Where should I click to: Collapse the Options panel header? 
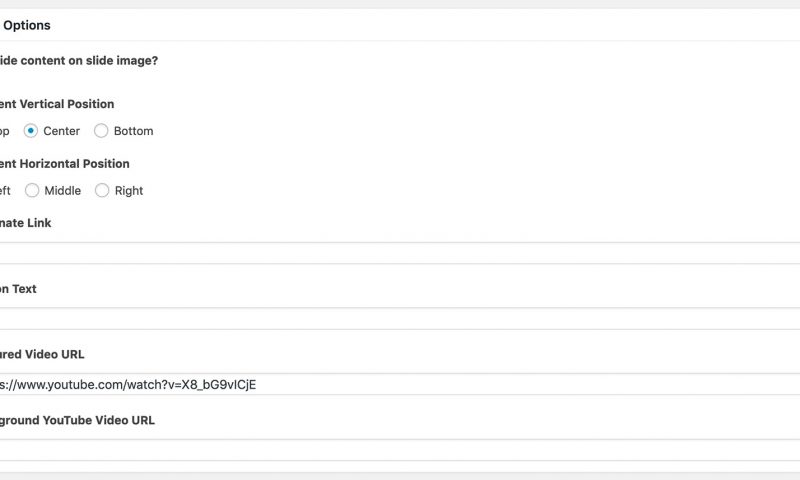400,25
